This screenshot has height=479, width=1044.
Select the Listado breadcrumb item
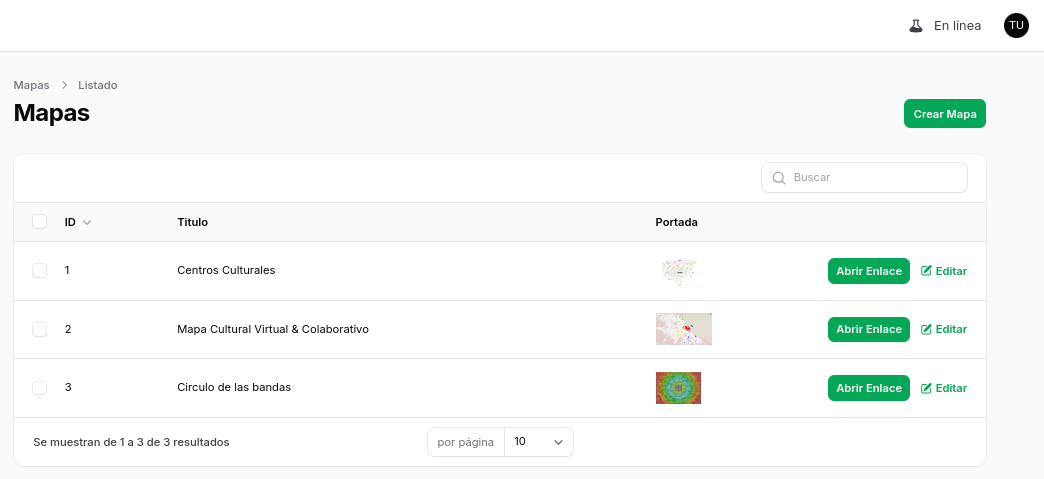[98, 85]
